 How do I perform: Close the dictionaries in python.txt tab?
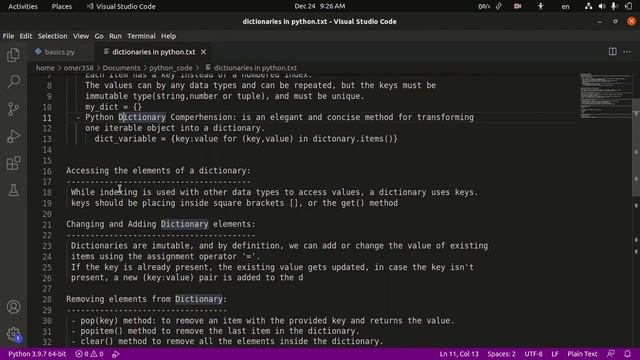203,52
